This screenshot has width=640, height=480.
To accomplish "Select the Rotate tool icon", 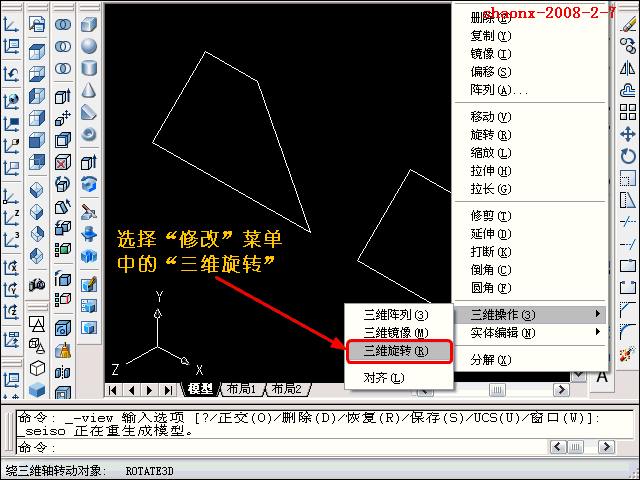I will pyautogui.click(x=628, y=156).
